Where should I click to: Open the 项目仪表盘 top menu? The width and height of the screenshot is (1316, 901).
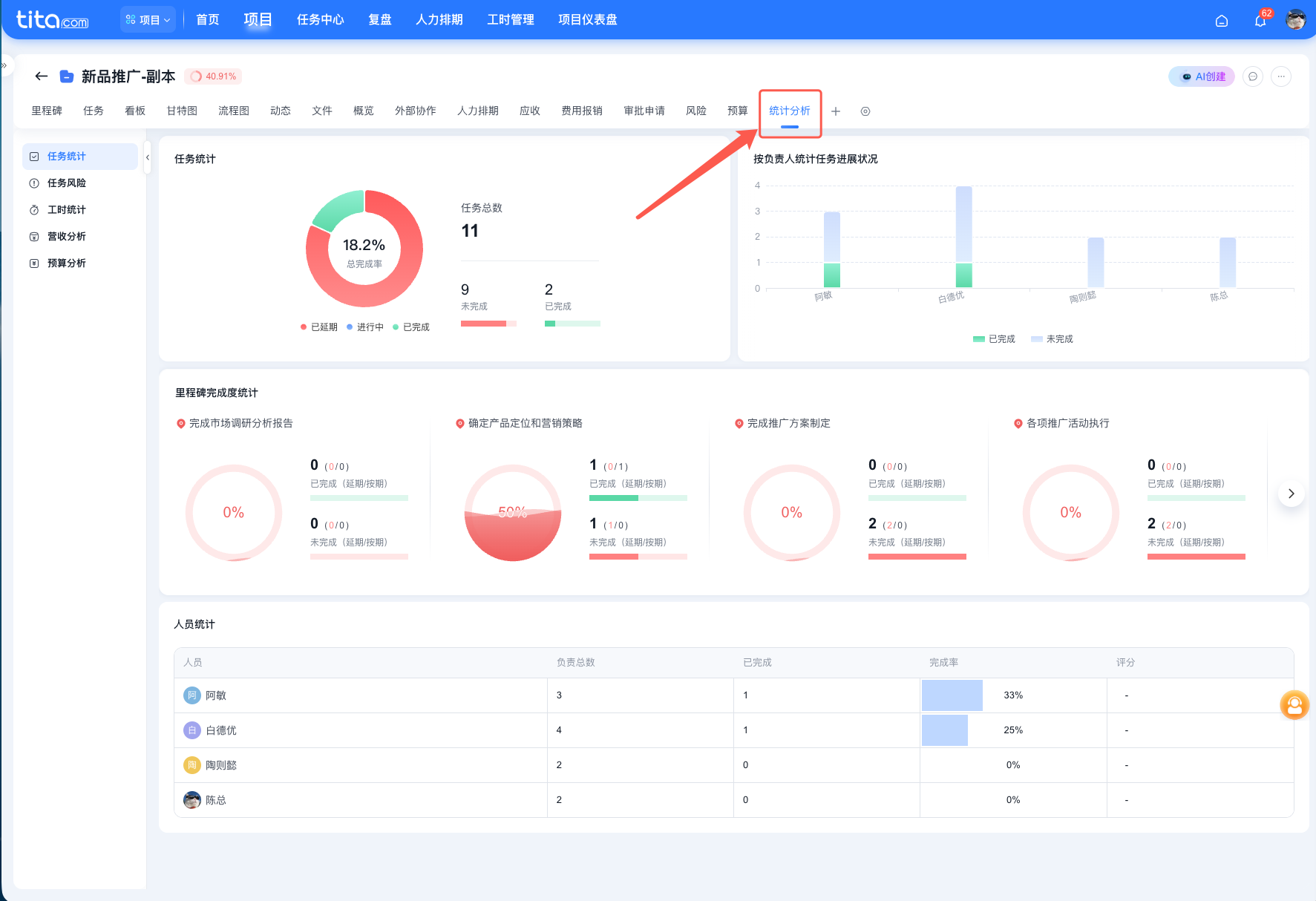click(588, 20)
